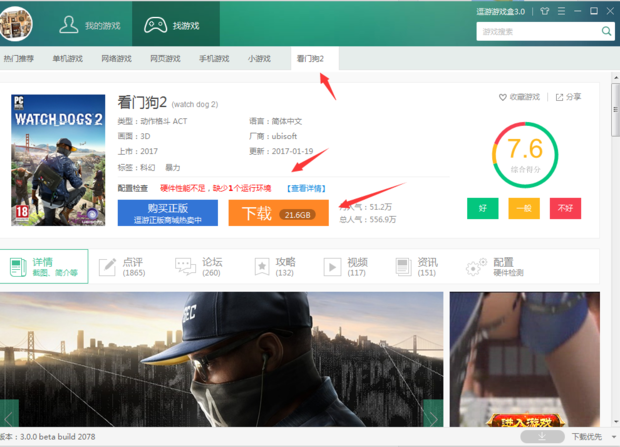The width and height of the screenshot is (620, 447).
Task: Open the 查看详情 link
Action: click(x=306, y=188)
